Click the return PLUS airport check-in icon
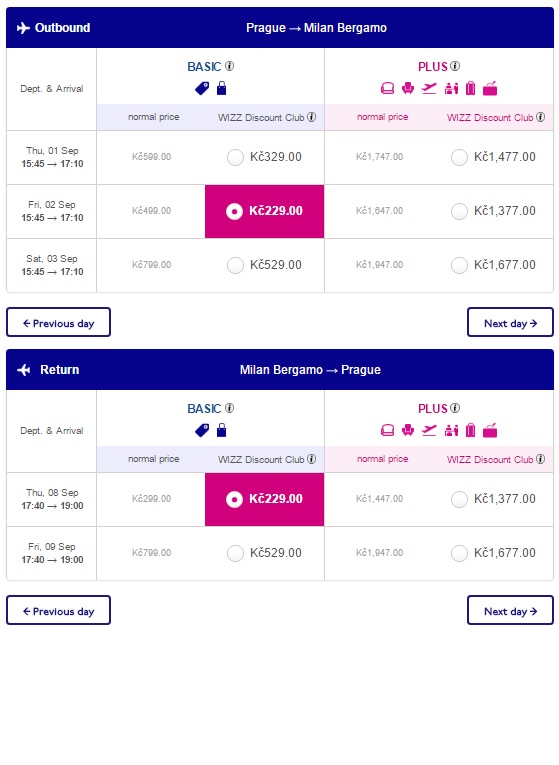Viewport: 559px width, 765px height. pos(451,430)
